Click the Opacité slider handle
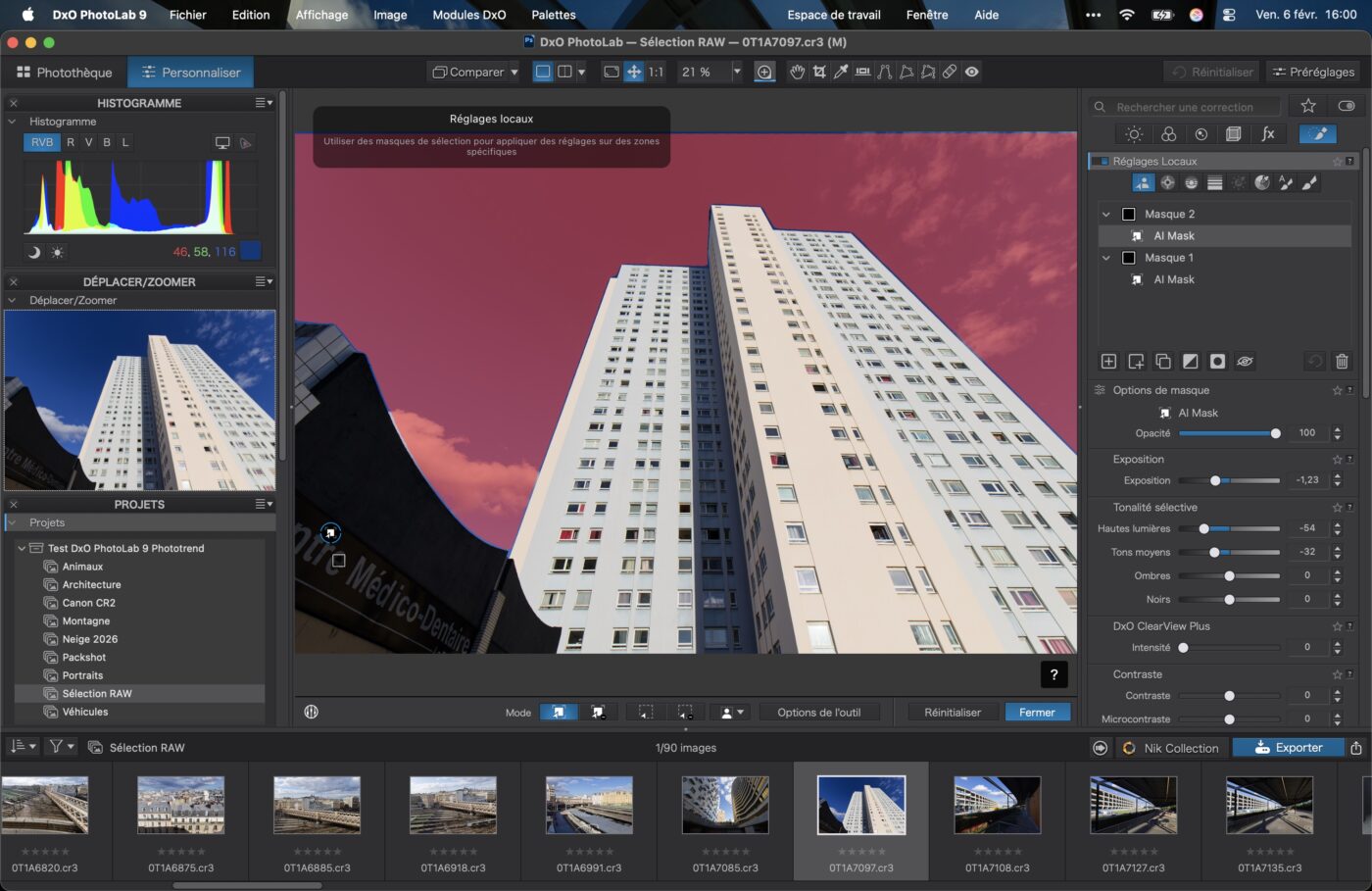The height and width of the screenshot is (891, 1372). point(1275,433)
